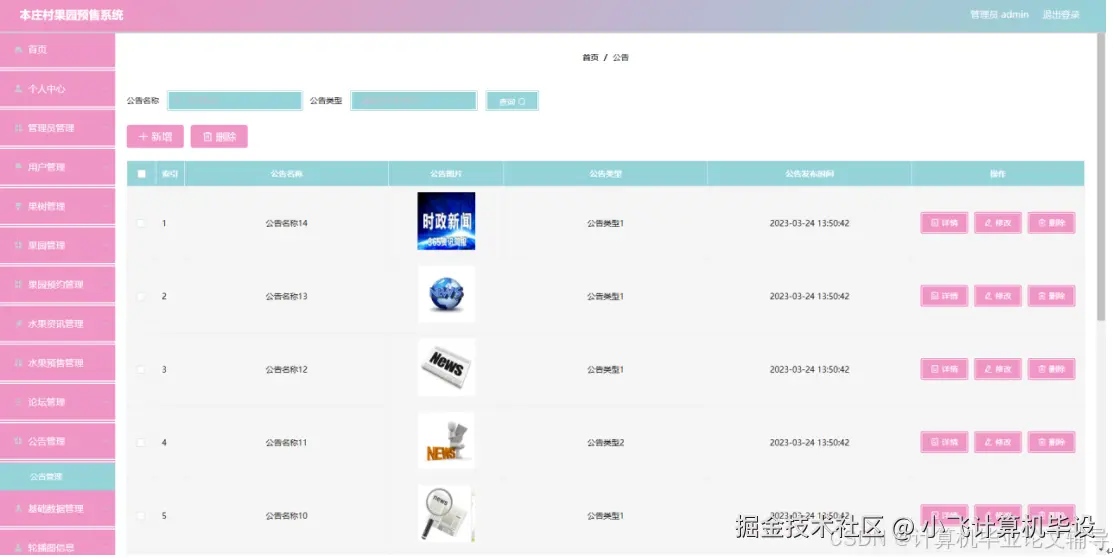Click the icon beside 论坛管理
Viewport: 1113px width, 558px height.
18,402
